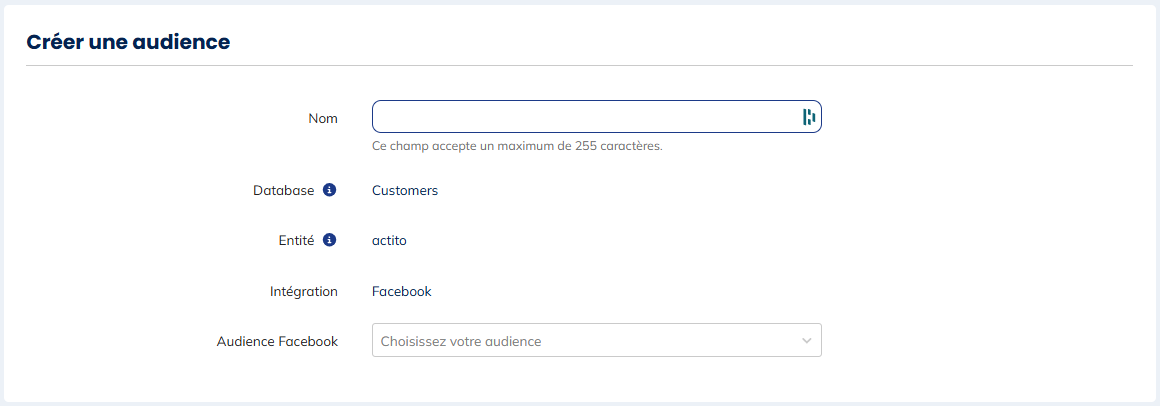Open the "Choisissez votre audience" combo box
Viewport: 1160px width, 406px height.
[x=580, y=341]
